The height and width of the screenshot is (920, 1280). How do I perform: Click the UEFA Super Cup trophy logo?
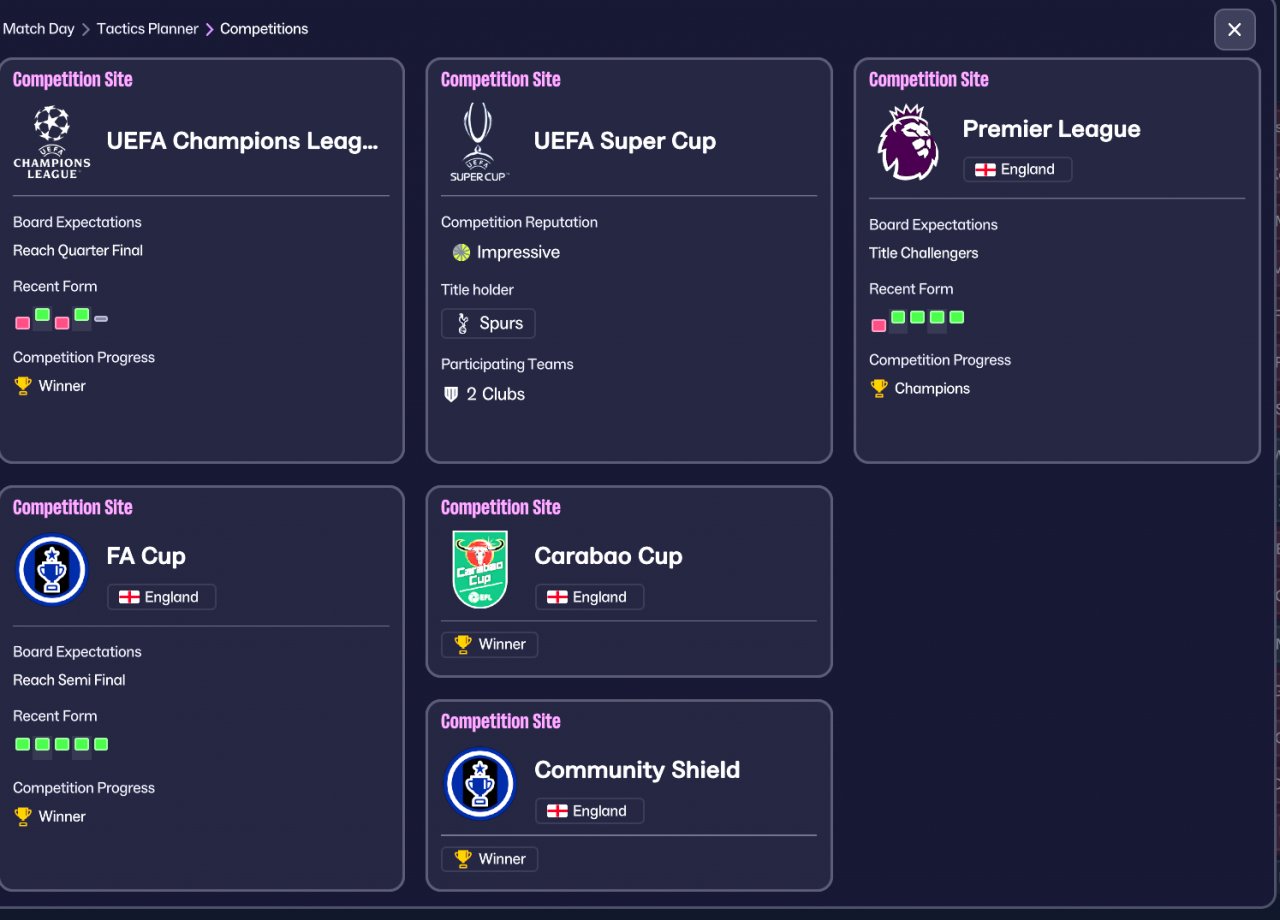click(479, 142)
